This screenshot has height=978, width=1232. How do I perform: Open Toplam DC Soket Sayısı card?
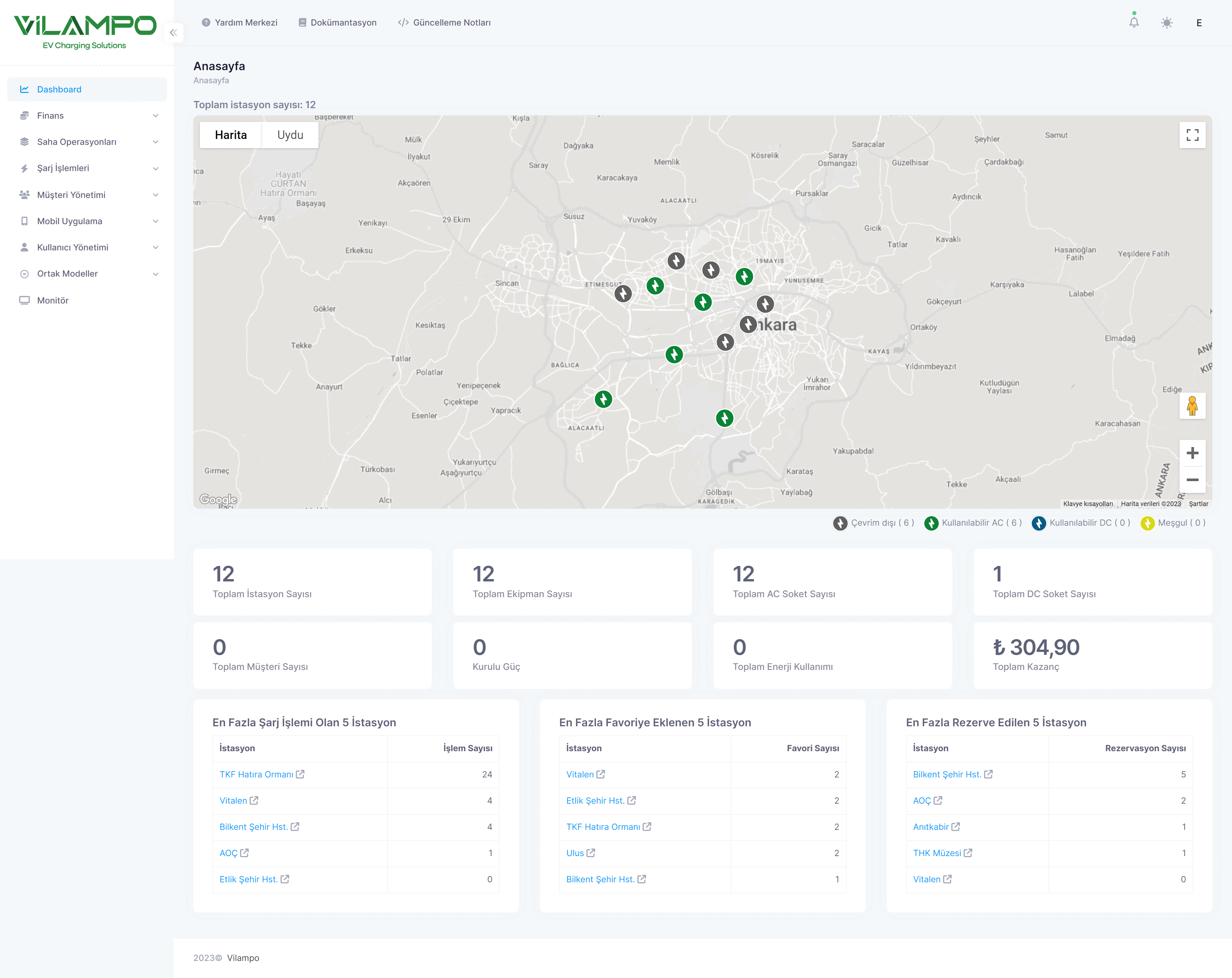(x=1092, y=582)
